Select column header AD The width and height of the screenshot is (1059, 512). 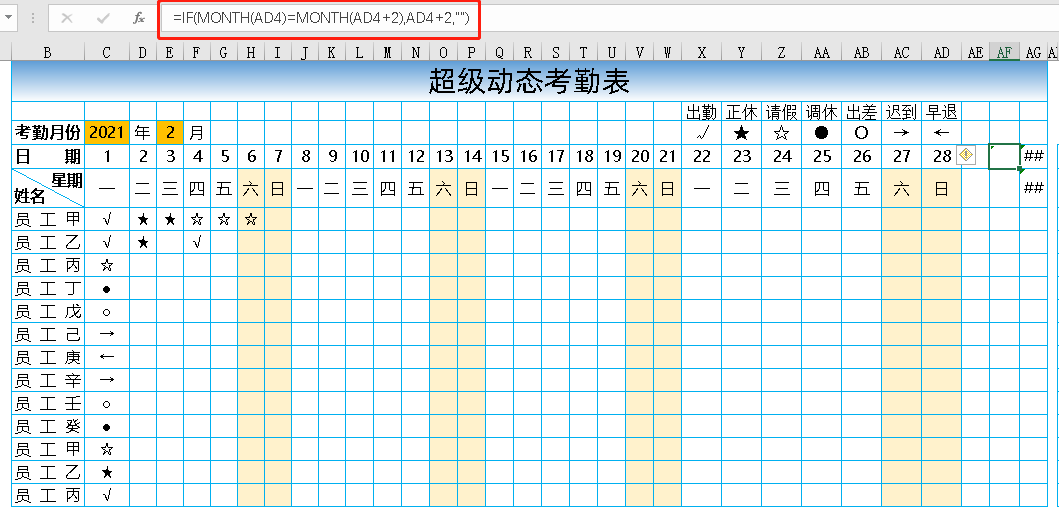point(941,52)
